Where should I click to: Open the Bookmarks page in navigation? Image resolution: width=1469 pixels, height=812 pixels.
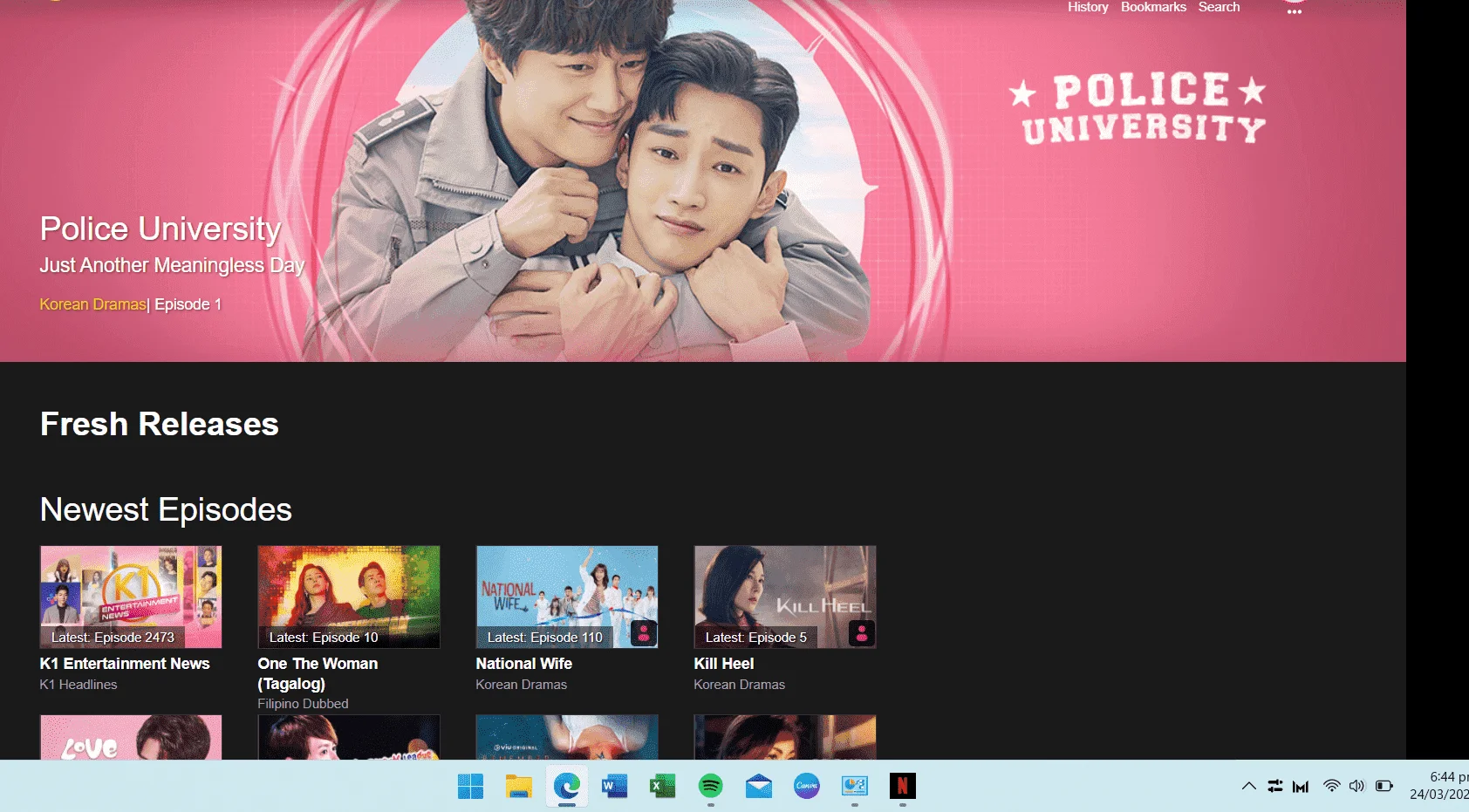tap(1153, 7)
